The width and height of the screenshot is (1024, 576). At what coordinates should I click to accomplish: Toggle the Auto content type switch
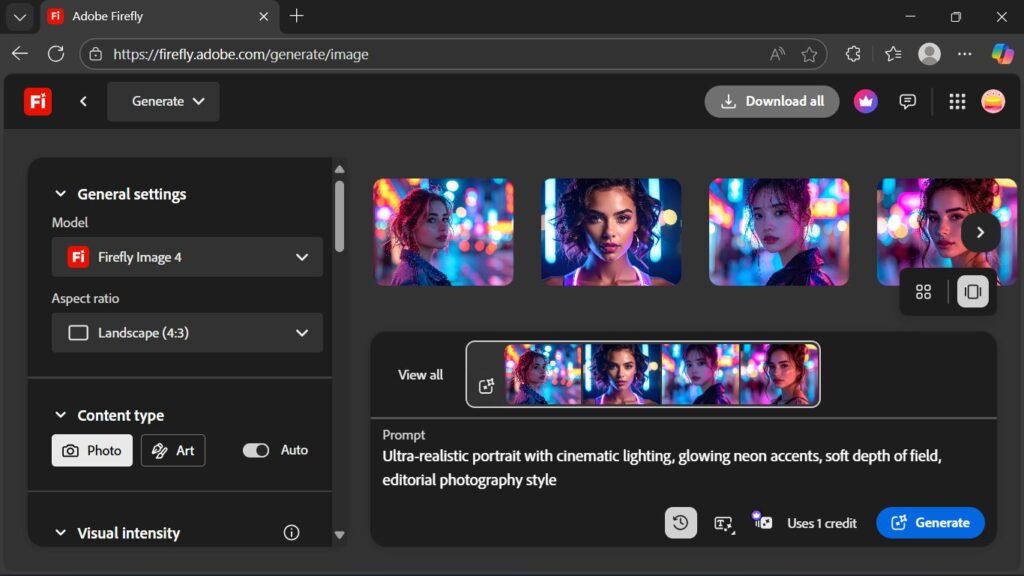[256, 450]
